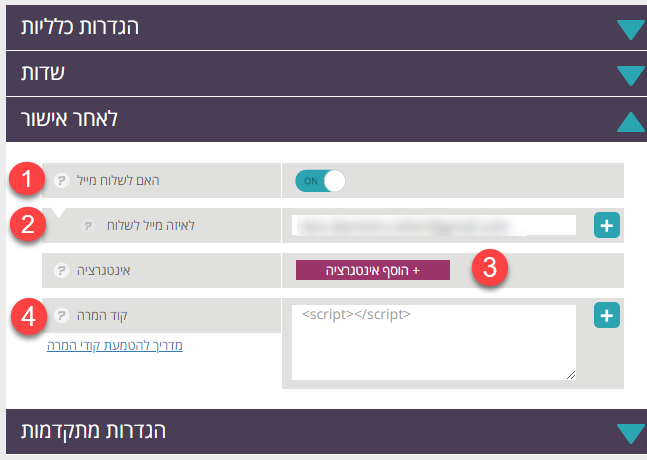Image resolution: width=647 pixels, height=460 pixels.
Task: Collapse the לאחר אישור section arrow
Action: (x=631, y=122)
